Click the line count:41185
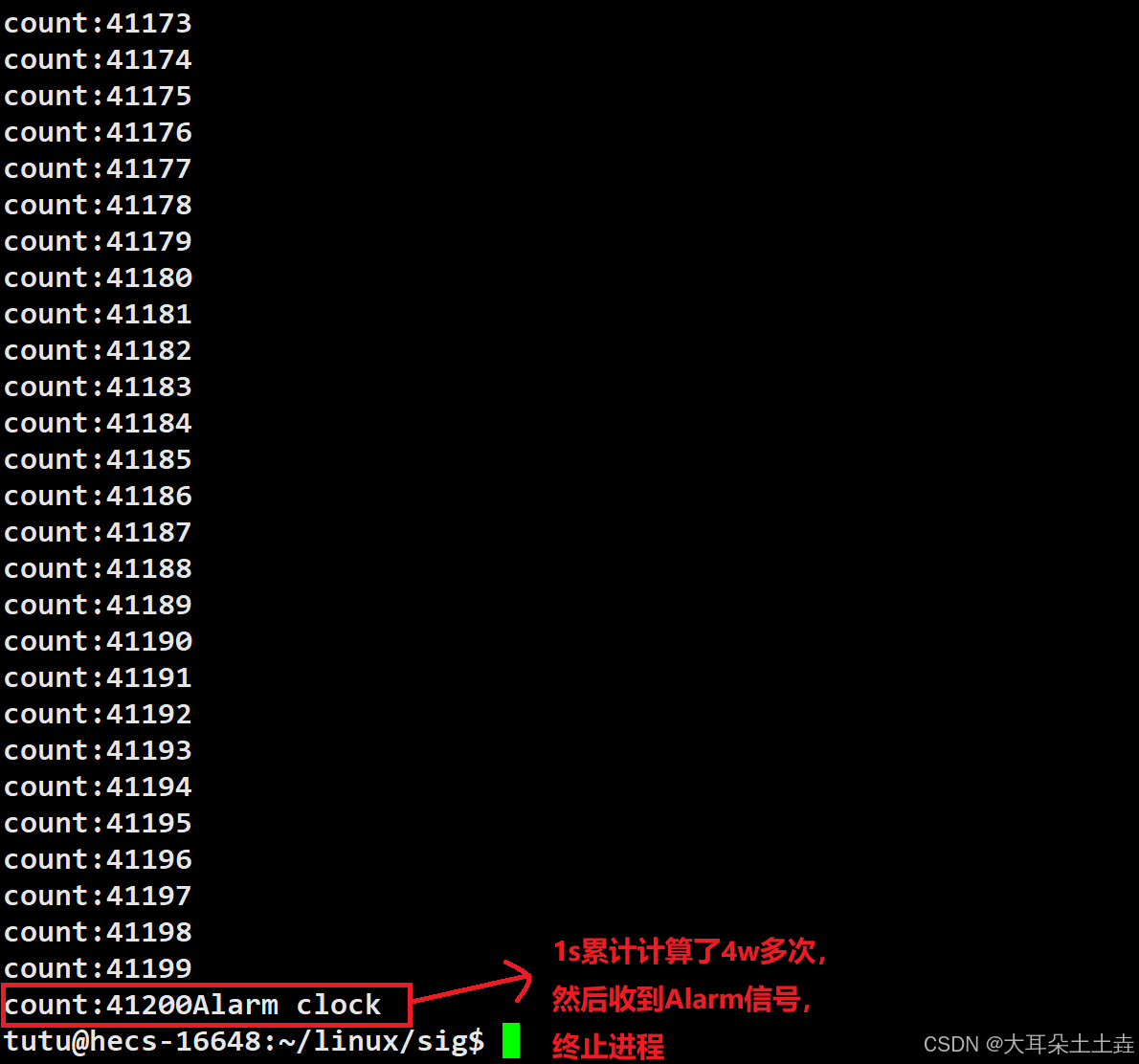The width and height of the screenshot is (1139, 1064). tap(98, 459)
